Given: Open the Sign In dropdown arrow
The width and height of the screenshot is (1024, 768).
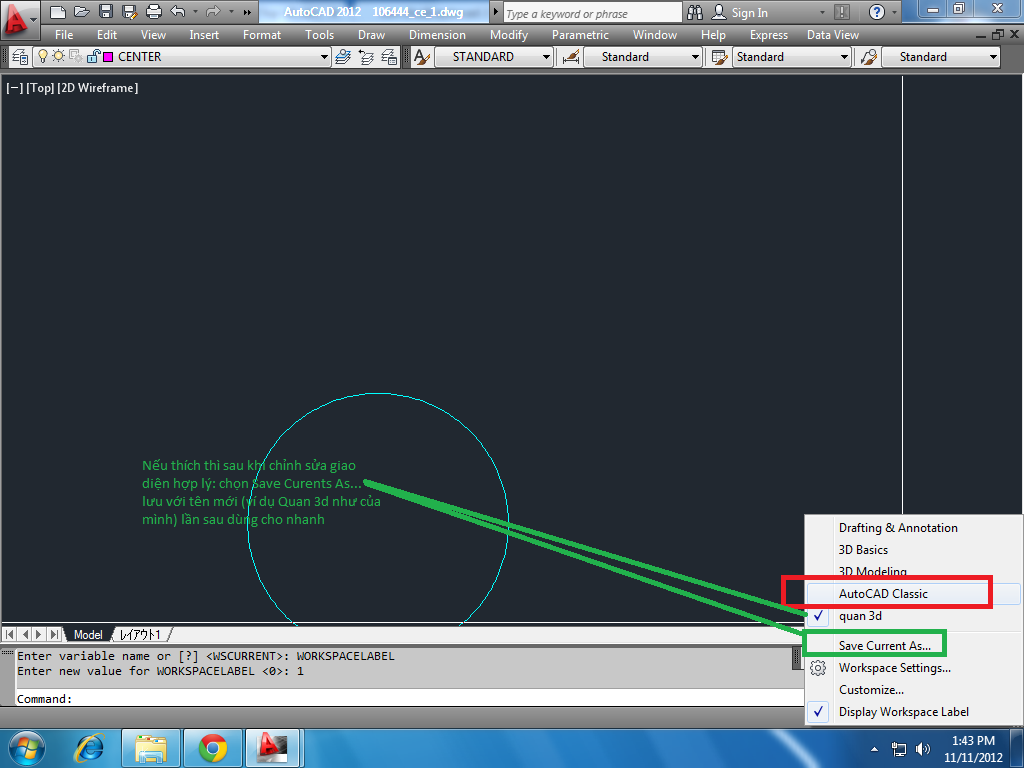Looking at the screenshot, I should tap(822, 12).
